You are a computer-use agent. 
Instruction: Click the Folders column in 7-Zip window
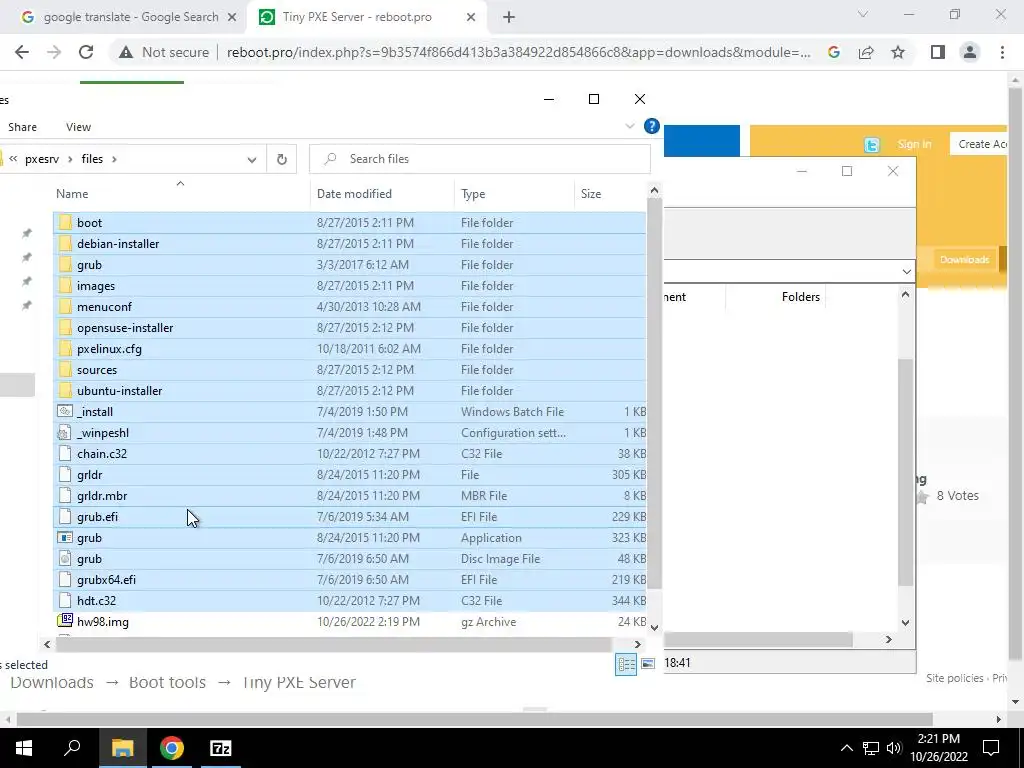pos(800,296)
